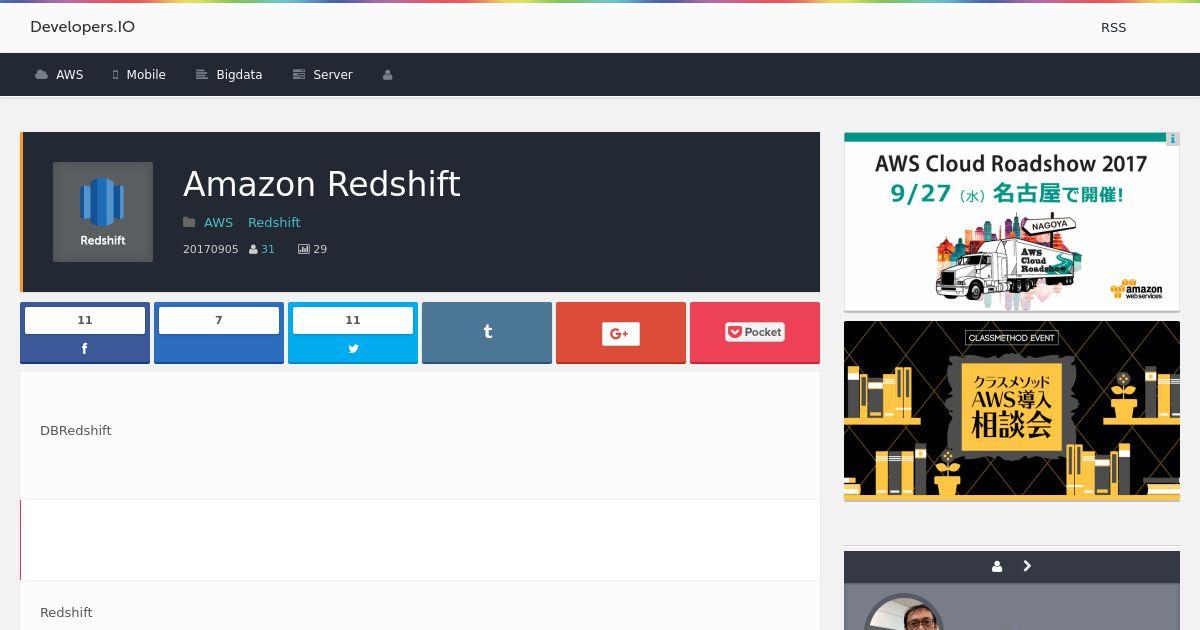
Task: Open the Classmethod AWS event banner
Action: click(x=1012, y=411)
